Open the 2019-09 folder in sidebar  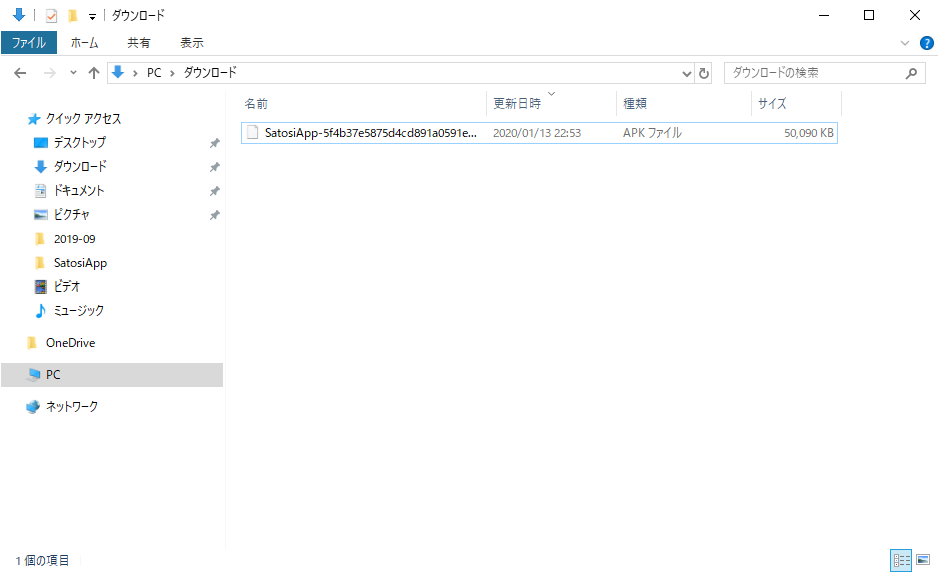pyautogui.click(x=74, y=239)
